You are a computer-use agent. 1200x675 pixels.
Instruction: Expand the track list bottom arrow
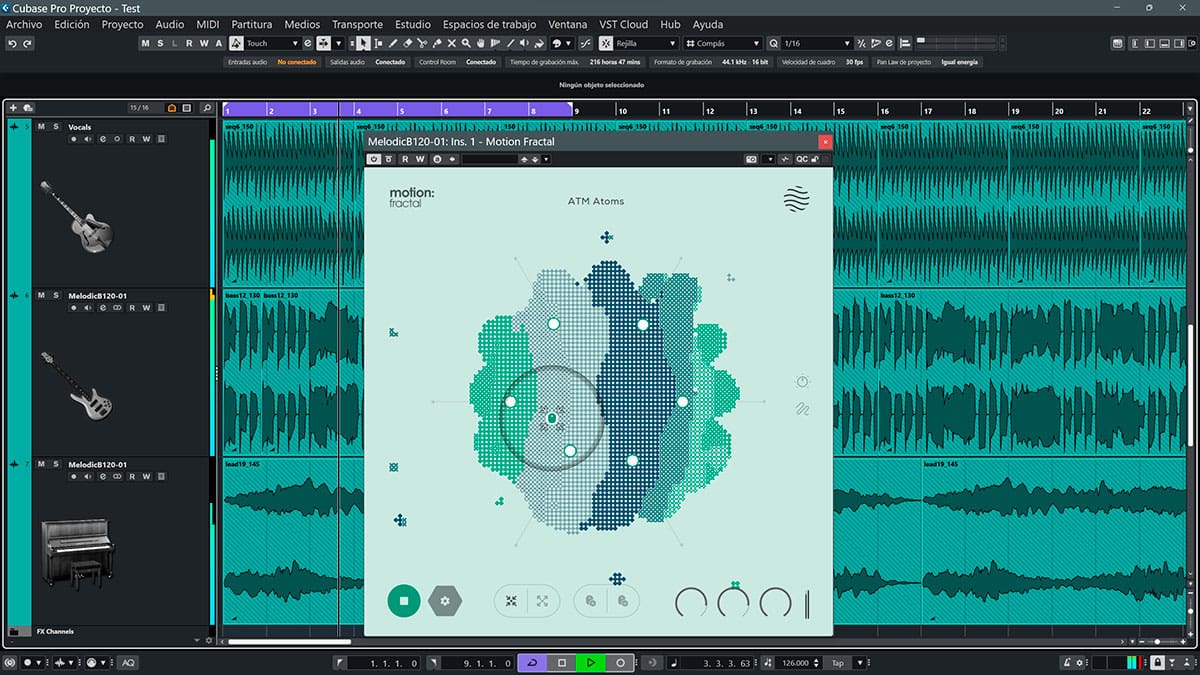[x=196, y=640]
